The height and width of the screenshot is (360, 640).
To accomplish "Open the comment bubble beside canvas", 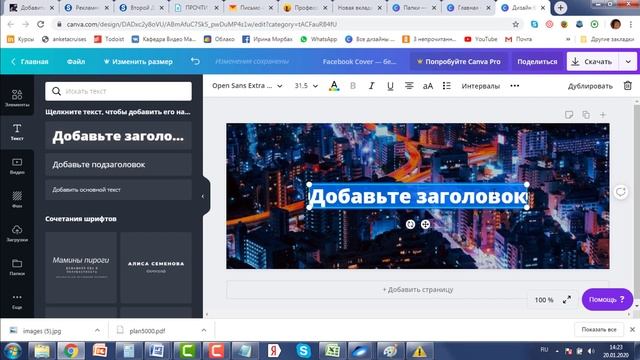I will click(x=621, y=192).
